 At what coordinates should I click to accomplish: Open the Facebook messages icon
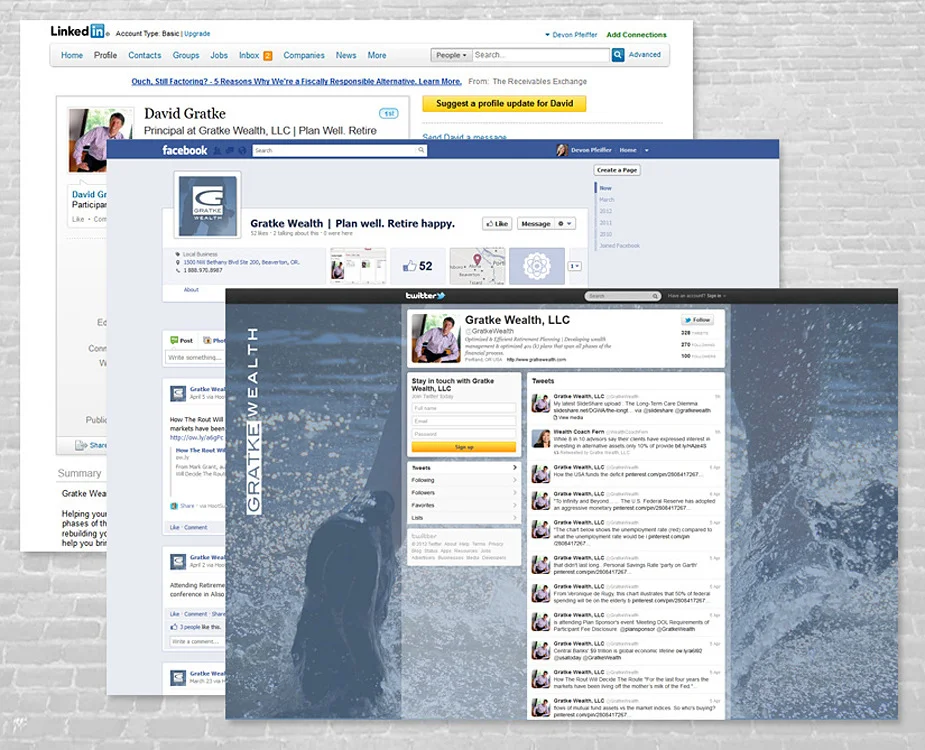229,150
